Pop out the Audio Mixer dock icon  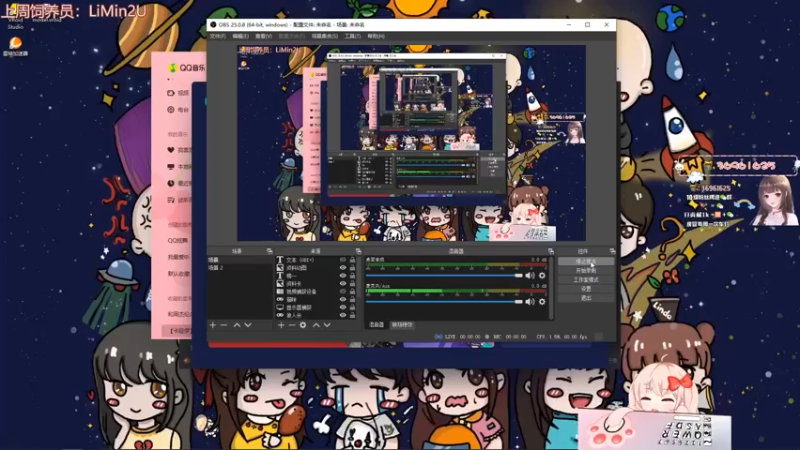click(551, 251)
